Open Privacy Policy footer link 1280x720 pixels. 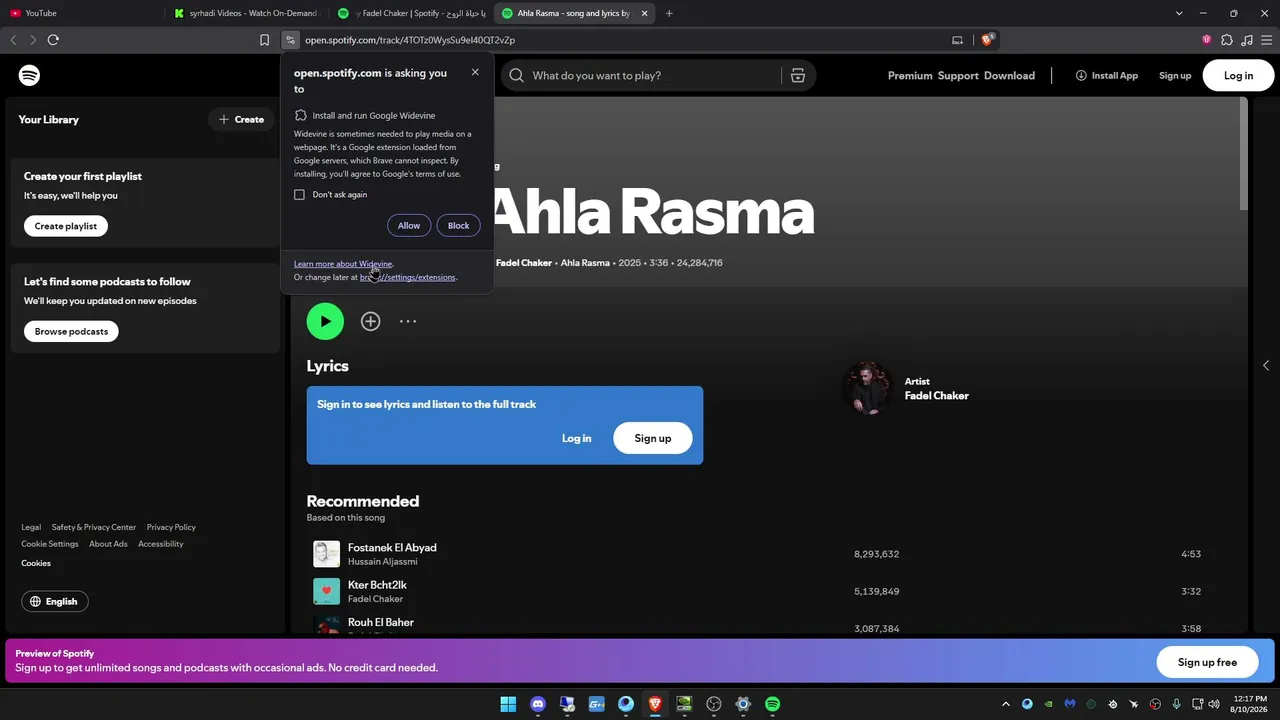pyautogui.click(x=171, y=527)
